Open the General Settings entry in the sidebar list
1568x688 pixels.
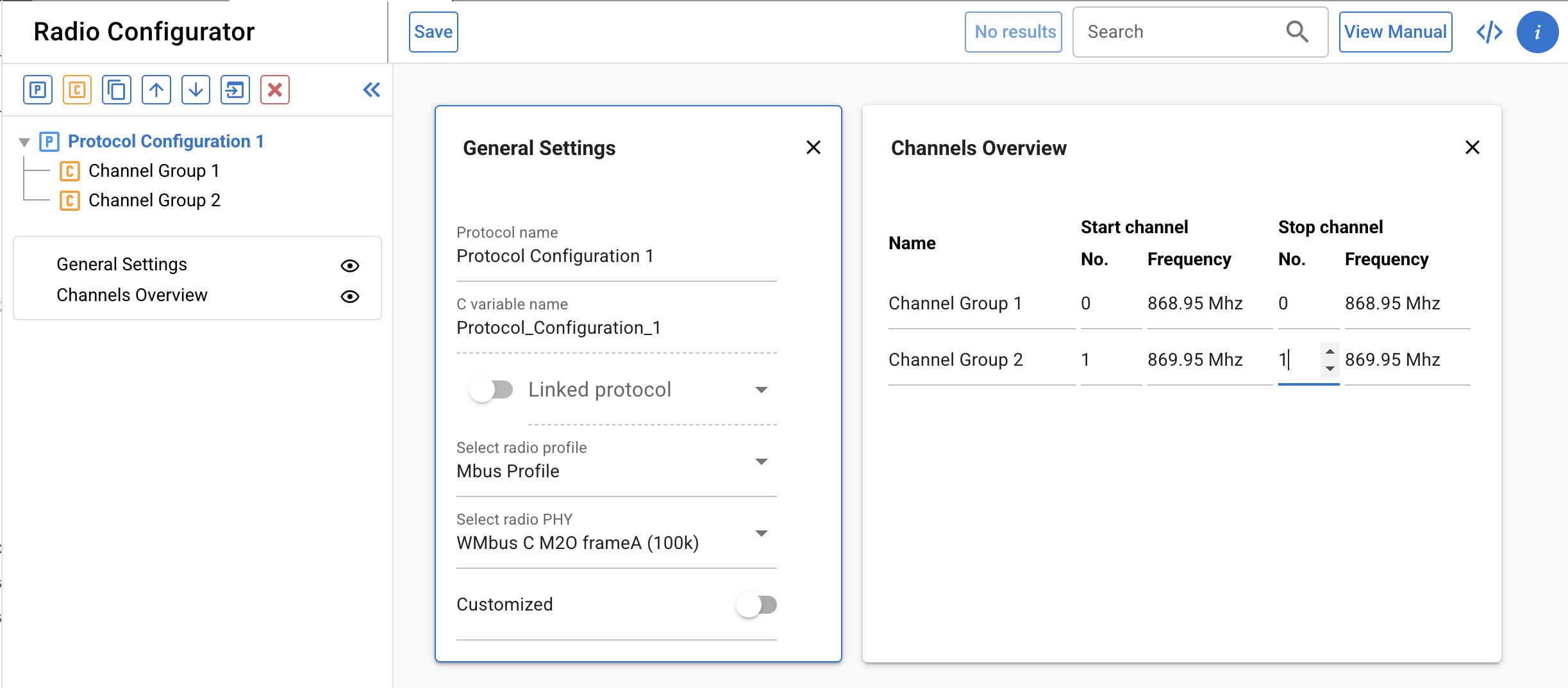point(122,265)
